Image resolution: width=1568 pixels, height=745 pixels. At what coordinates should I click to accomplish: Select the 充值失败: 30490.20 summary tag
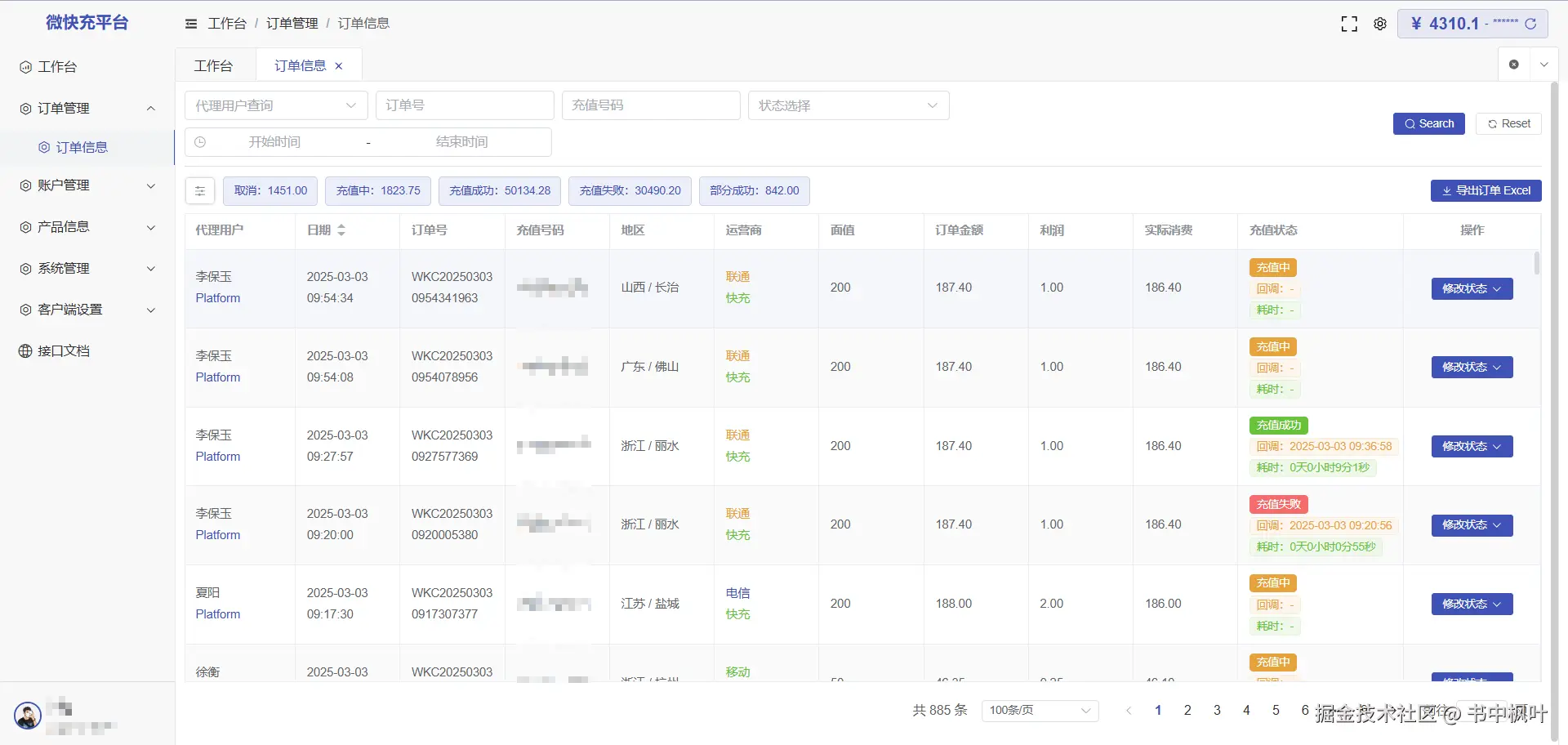630,190
